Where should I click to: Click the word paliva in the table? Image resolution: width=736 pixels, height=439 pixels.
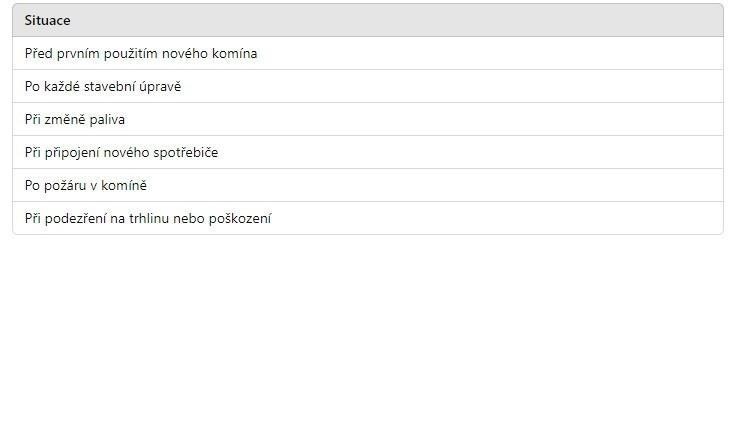tap(107, 120)
